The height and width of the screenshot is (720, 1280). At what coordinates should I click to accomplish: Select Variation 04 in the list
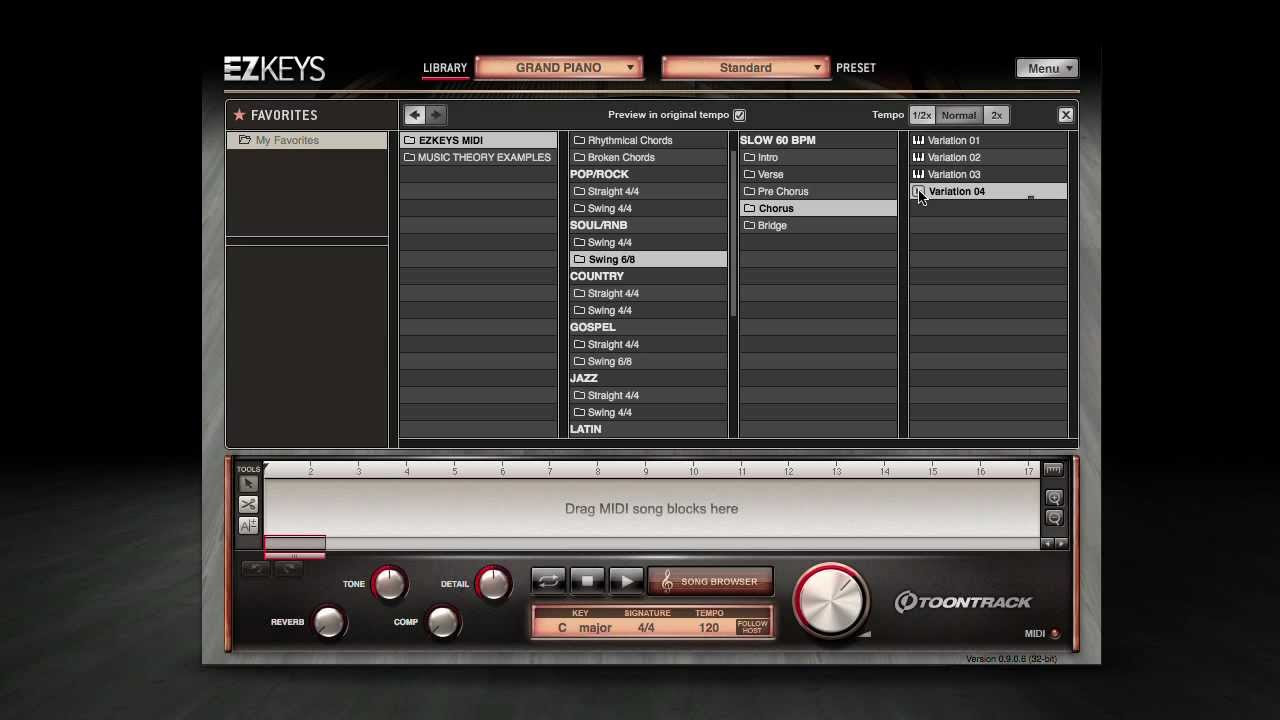[988, 191]
